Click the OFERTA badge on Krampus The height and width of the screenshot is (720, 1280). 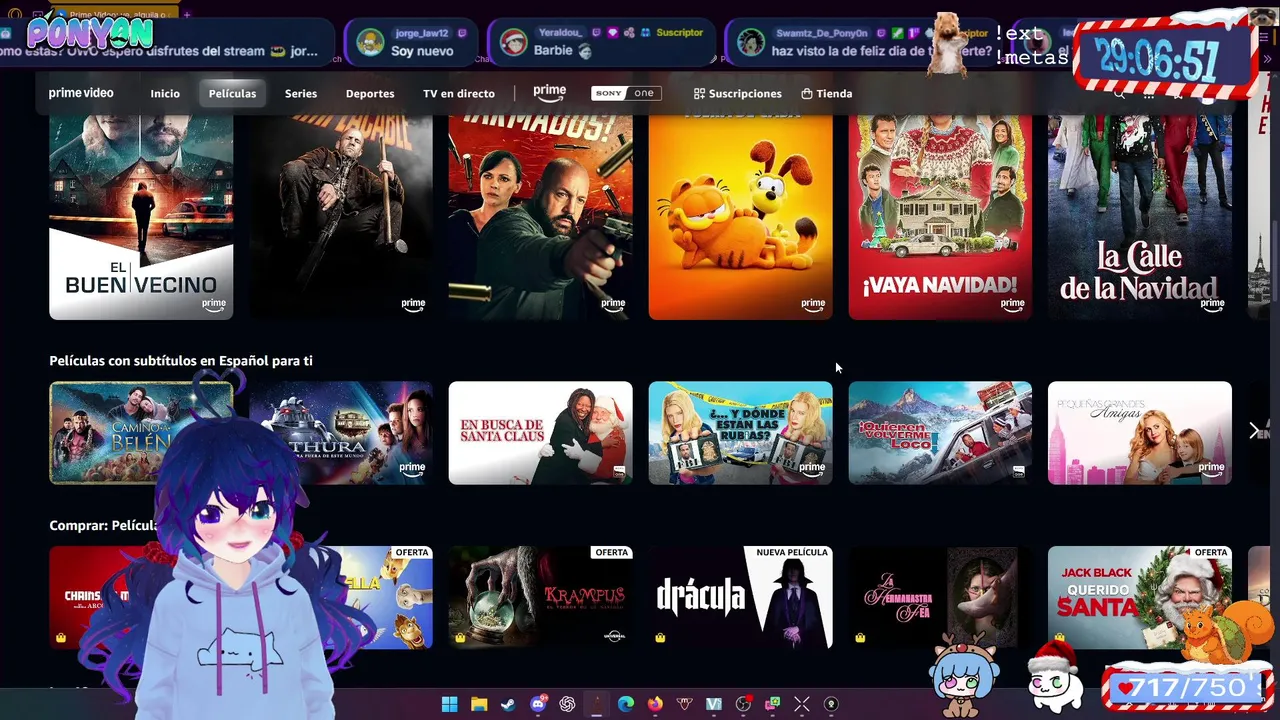pyautogui.click(x=611, y=552)
